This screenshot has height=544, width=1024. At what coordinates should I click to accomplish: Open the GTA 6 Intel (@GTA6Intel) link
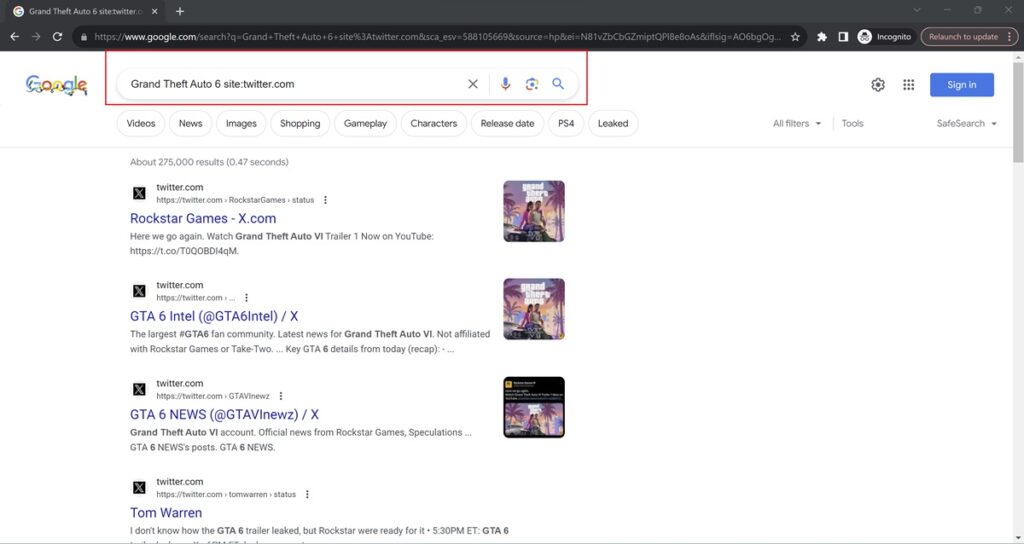point(214,316)
